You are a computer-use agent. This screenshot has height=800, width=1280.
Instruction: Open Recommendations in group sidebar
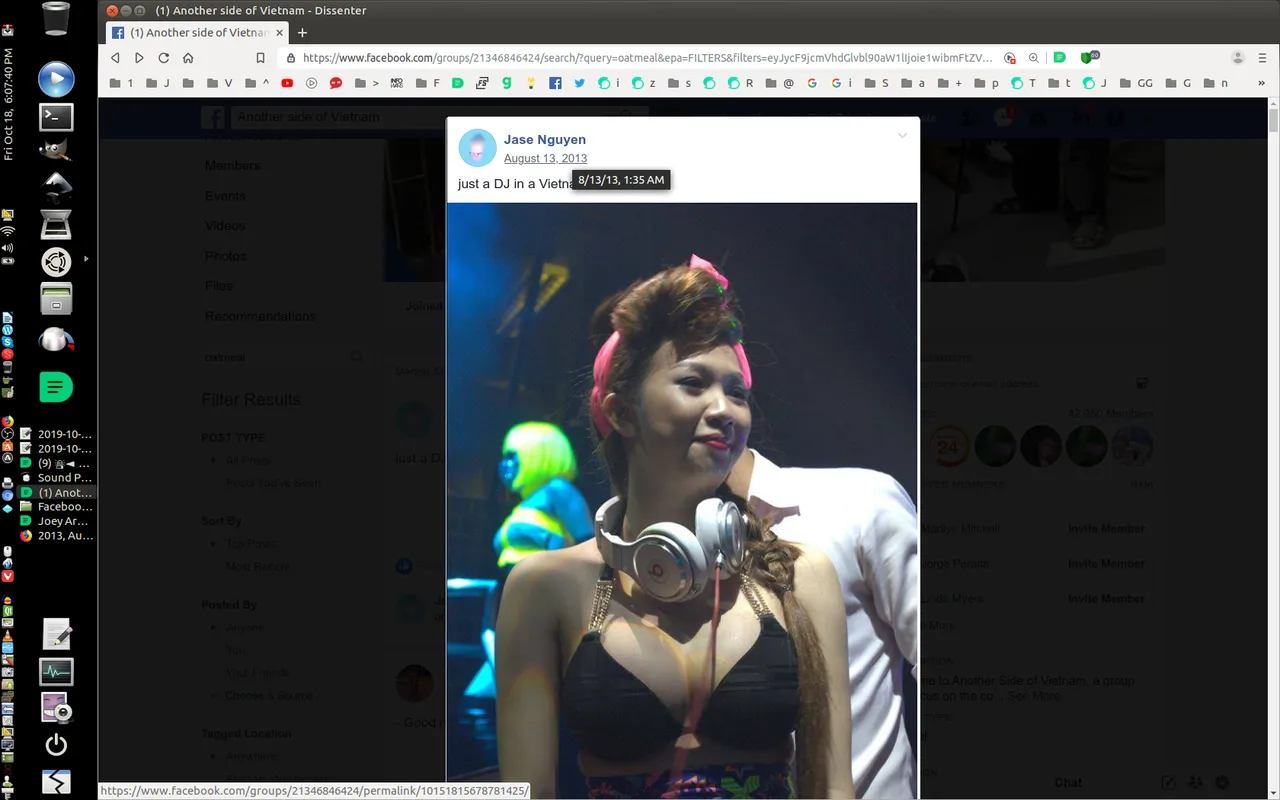pos(260,316)
